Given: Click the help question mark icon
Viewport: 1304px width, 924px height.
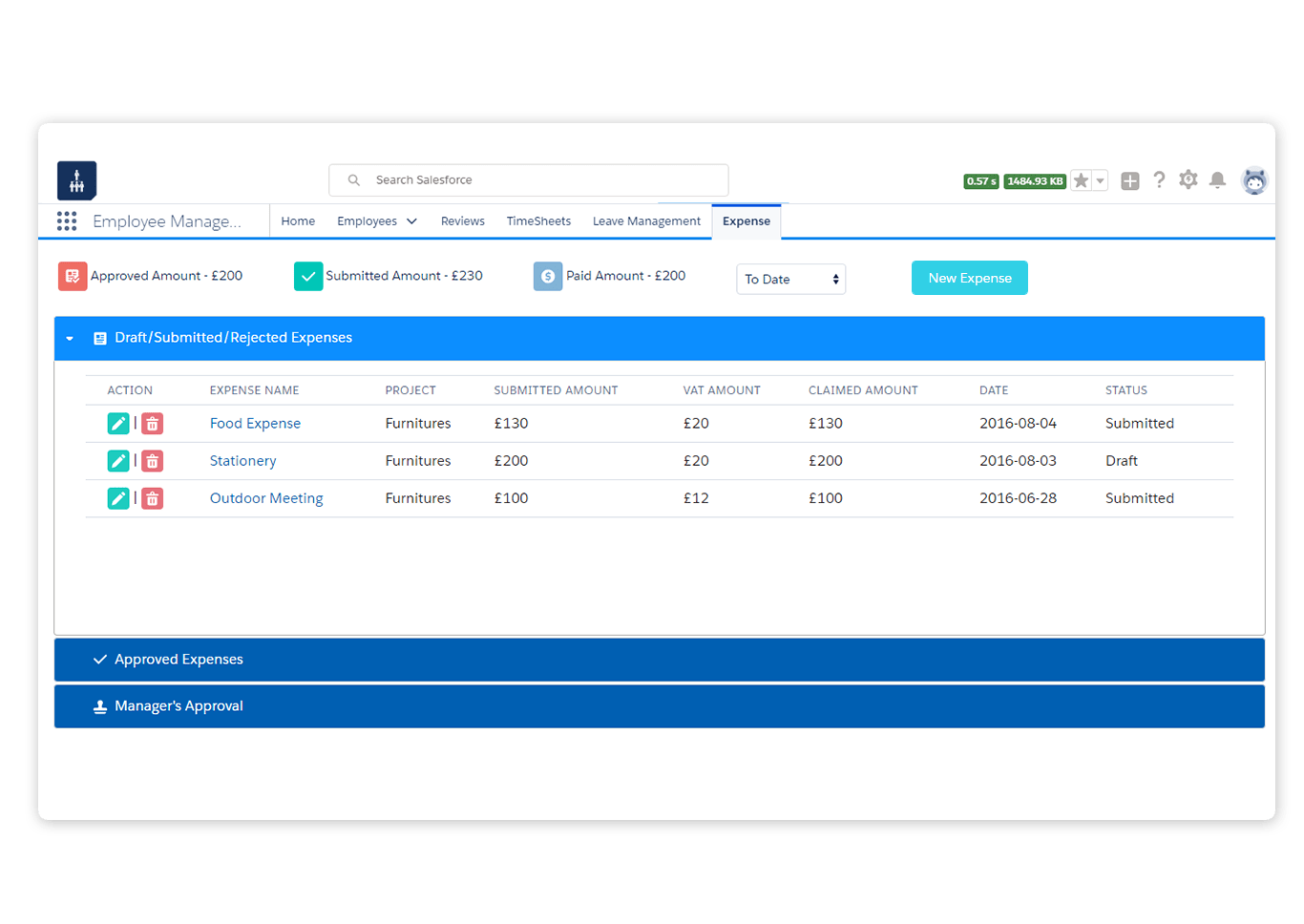Looking at the screenshot, I should [x=1159, y=180].
